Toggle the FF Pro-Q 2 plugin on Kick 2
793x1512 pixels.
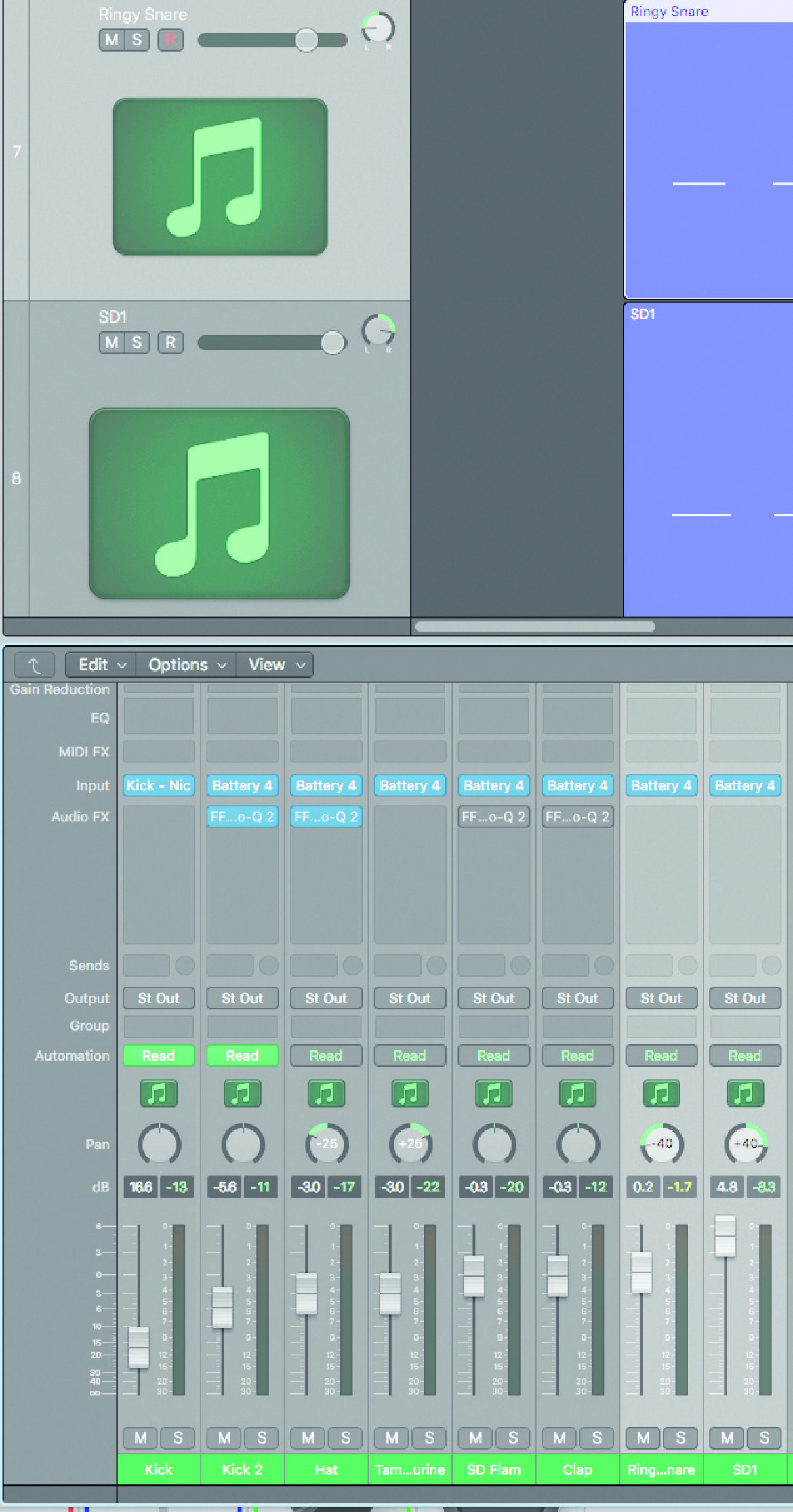(x=242, y=817)
